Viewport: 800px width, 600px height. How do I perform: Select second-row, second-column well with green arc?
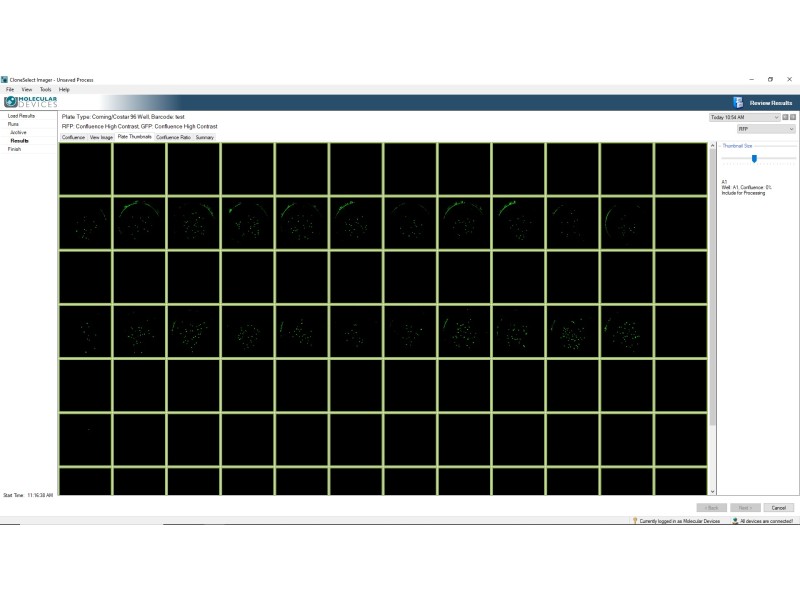(x=139, y=223)
